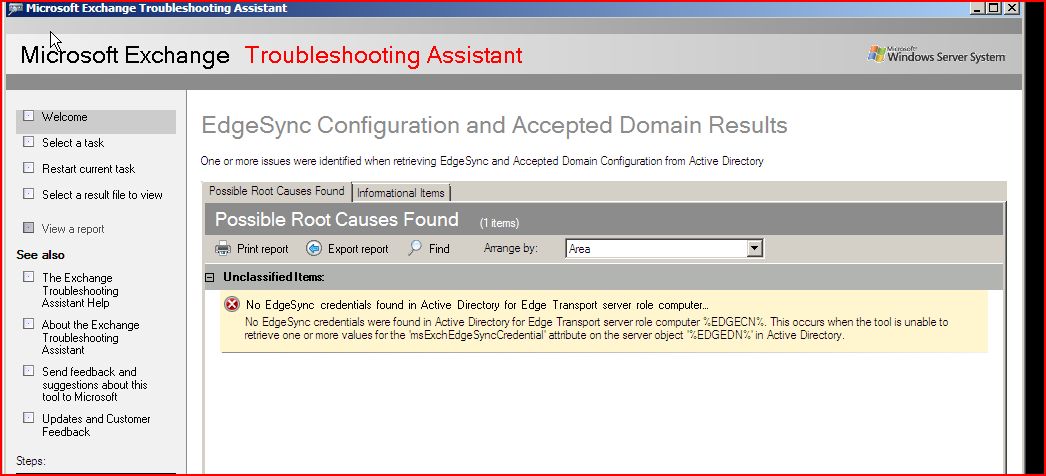This screenshot has height=476, width=1046.
Task: Open the Arrange by dropdown arrow
Action: [755, 249]
